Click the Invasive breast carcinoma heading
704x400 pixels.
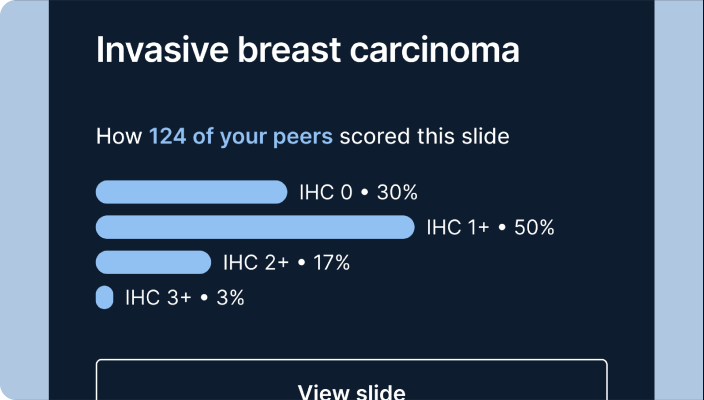(x=308, y=49)
